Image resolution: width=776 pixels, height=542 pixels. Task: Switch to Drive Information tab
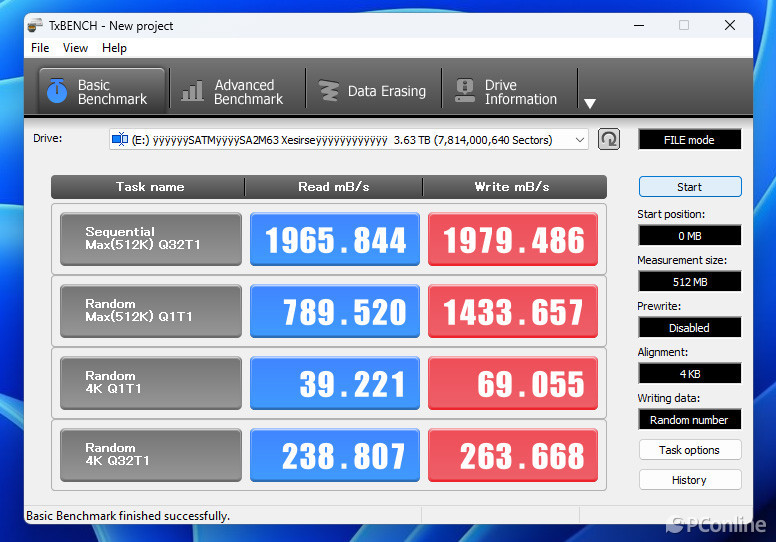click(x=509, y=91)
